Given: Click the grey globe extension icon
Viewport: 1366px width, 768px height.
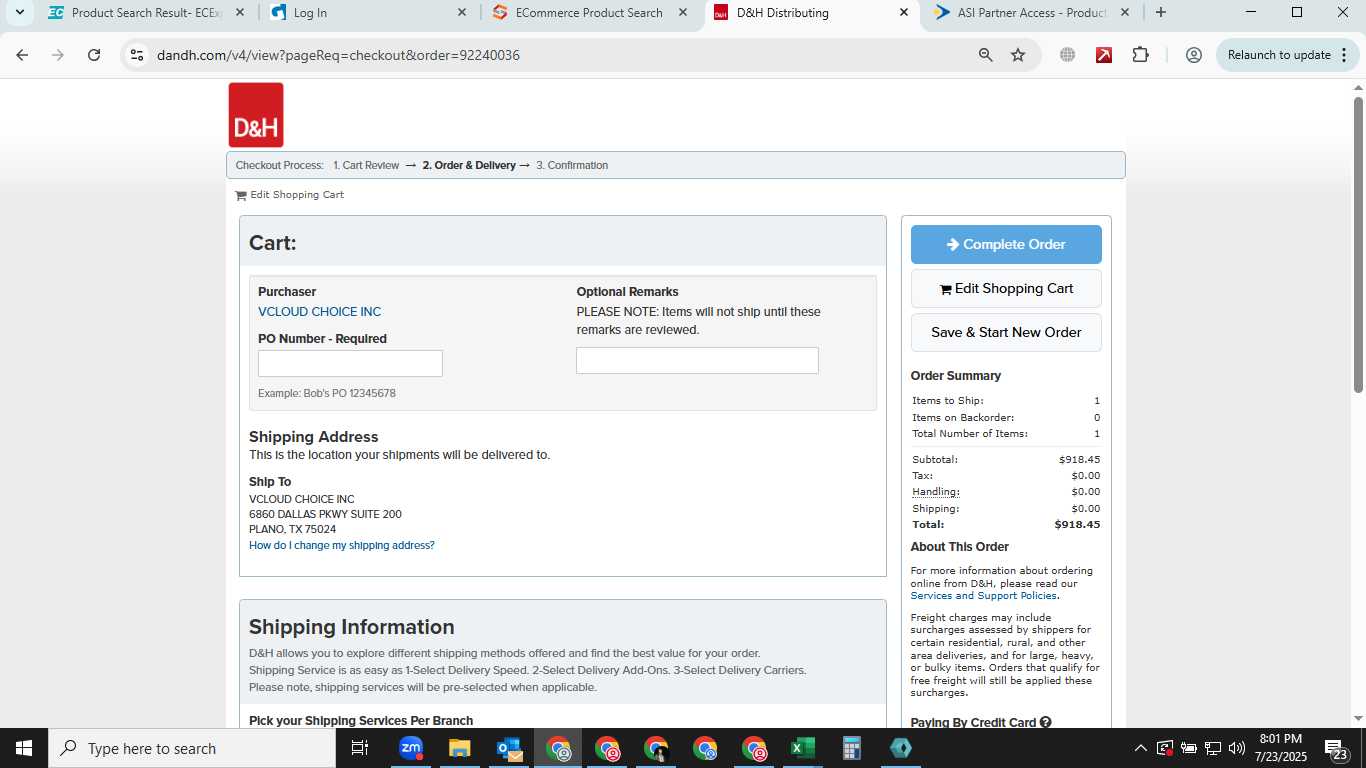Looking at the screenshot, I should click(x=1067, y=55).
